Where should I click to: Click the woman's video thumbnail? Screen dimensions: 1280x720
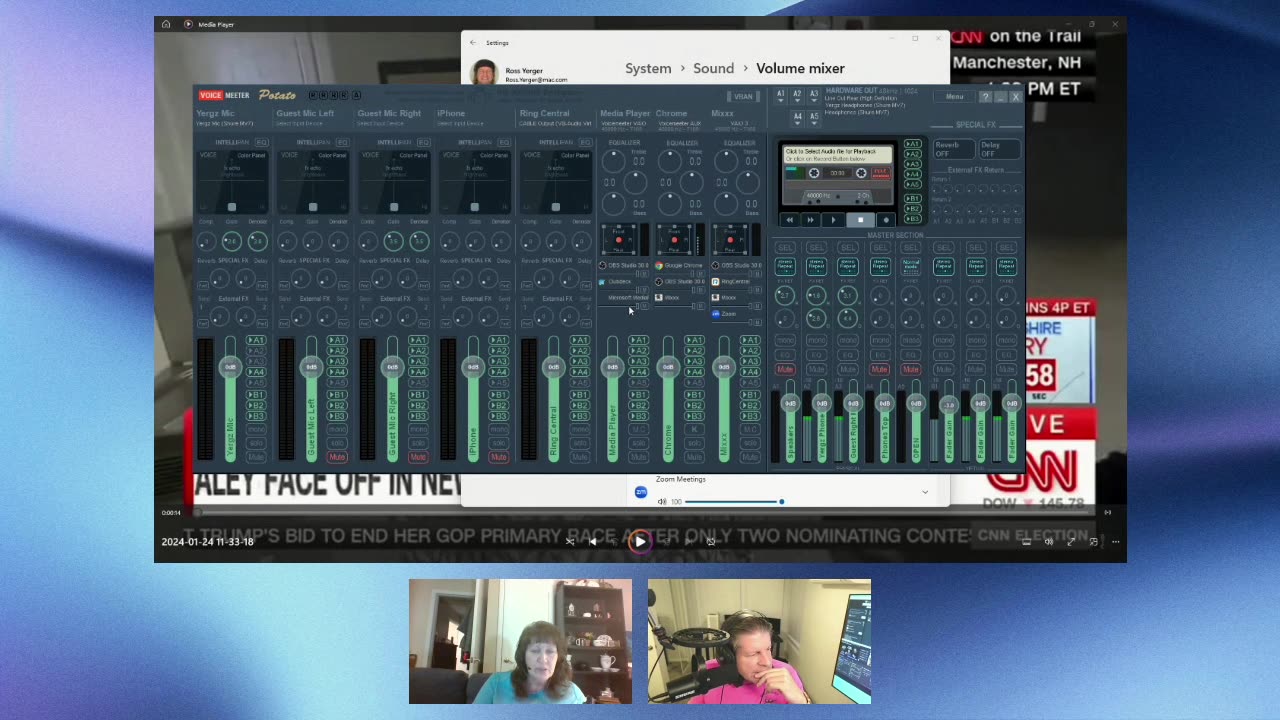[520, 641]
